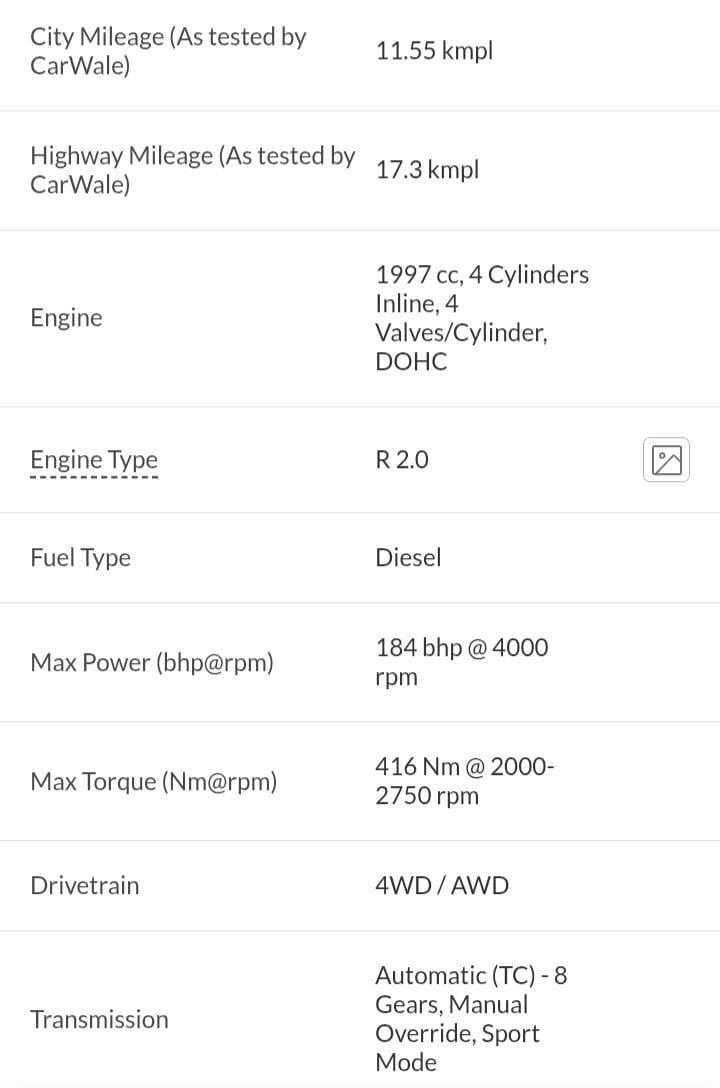Select the 4WD / AWD drivetrain value
Image resolution: width=720 pixels, height=1088 pixels.
(x=442, y=886)
